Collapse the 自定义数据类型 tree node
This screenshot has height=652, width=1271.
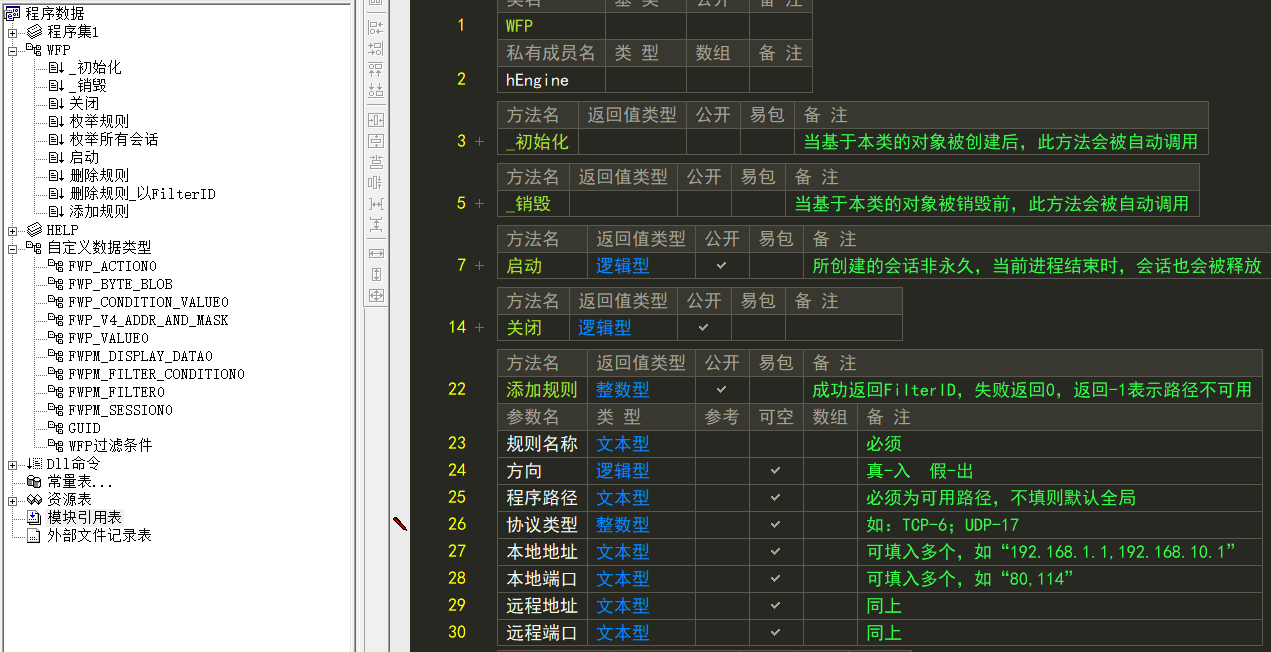12,247
